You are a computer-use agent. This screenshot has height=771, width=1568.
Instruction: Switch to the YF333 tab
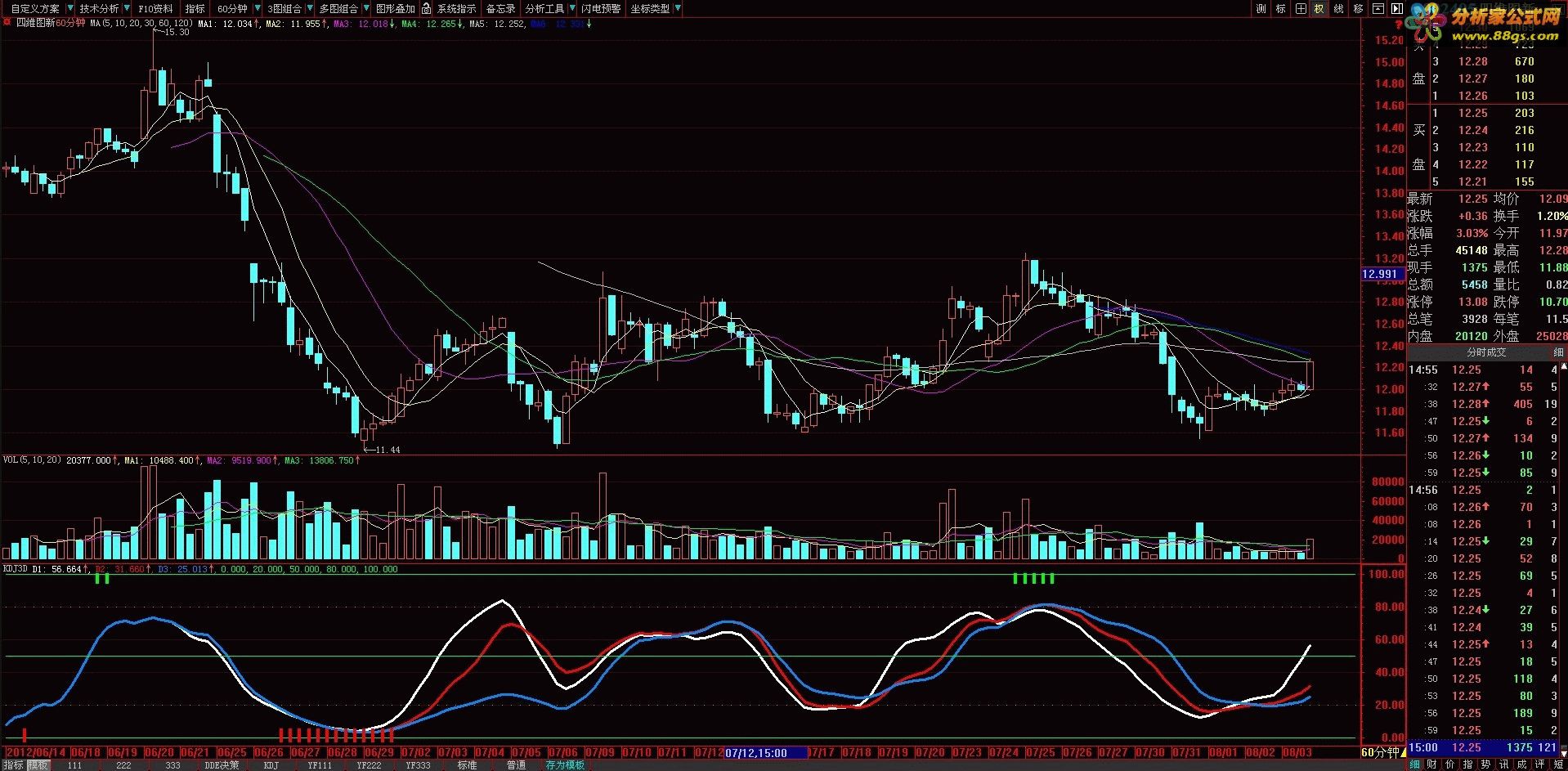click(418, 765)
